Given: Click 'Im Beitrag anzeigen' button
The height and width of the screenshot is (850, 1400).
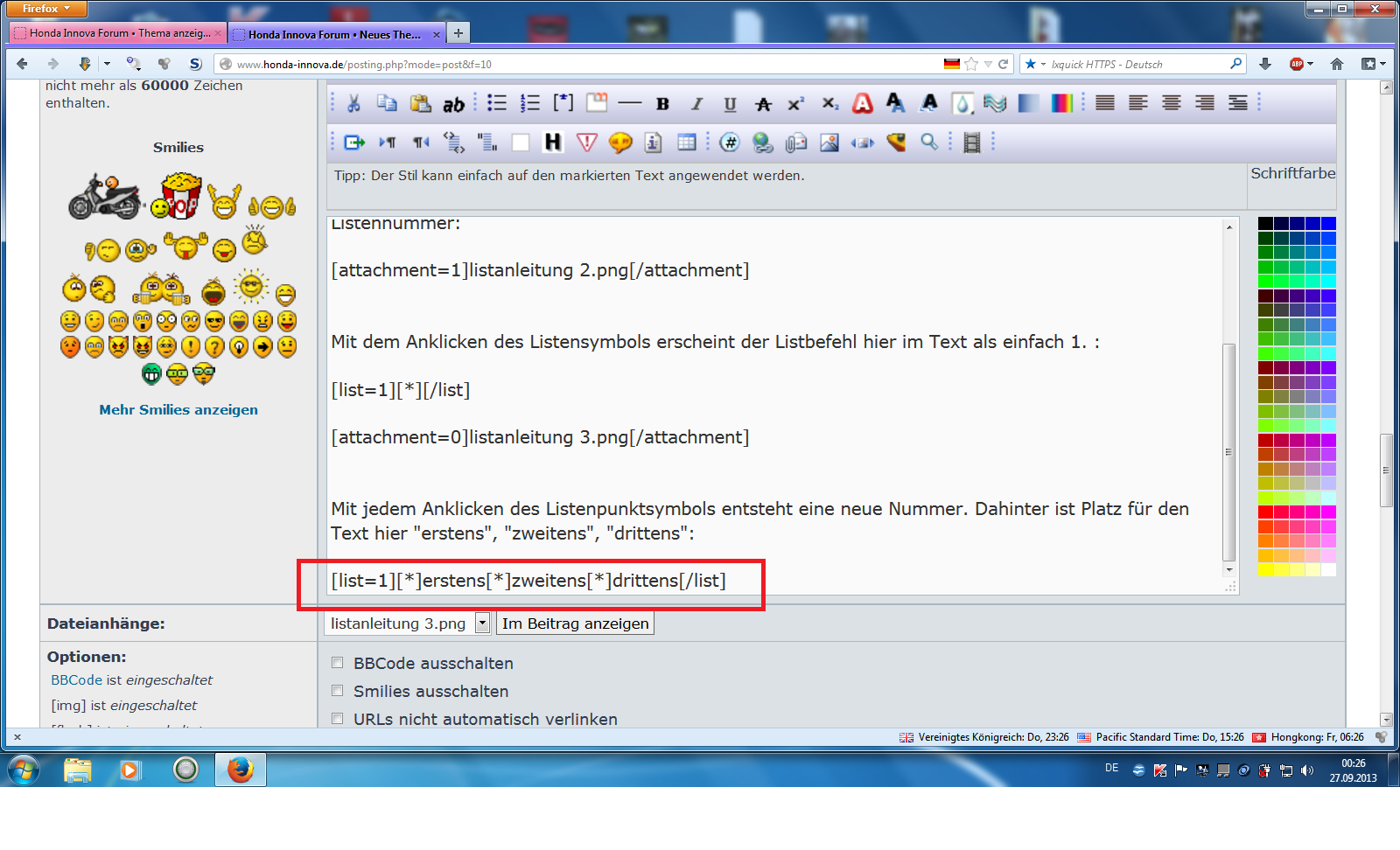Looking at the screenshot, I should coord(575,624).
